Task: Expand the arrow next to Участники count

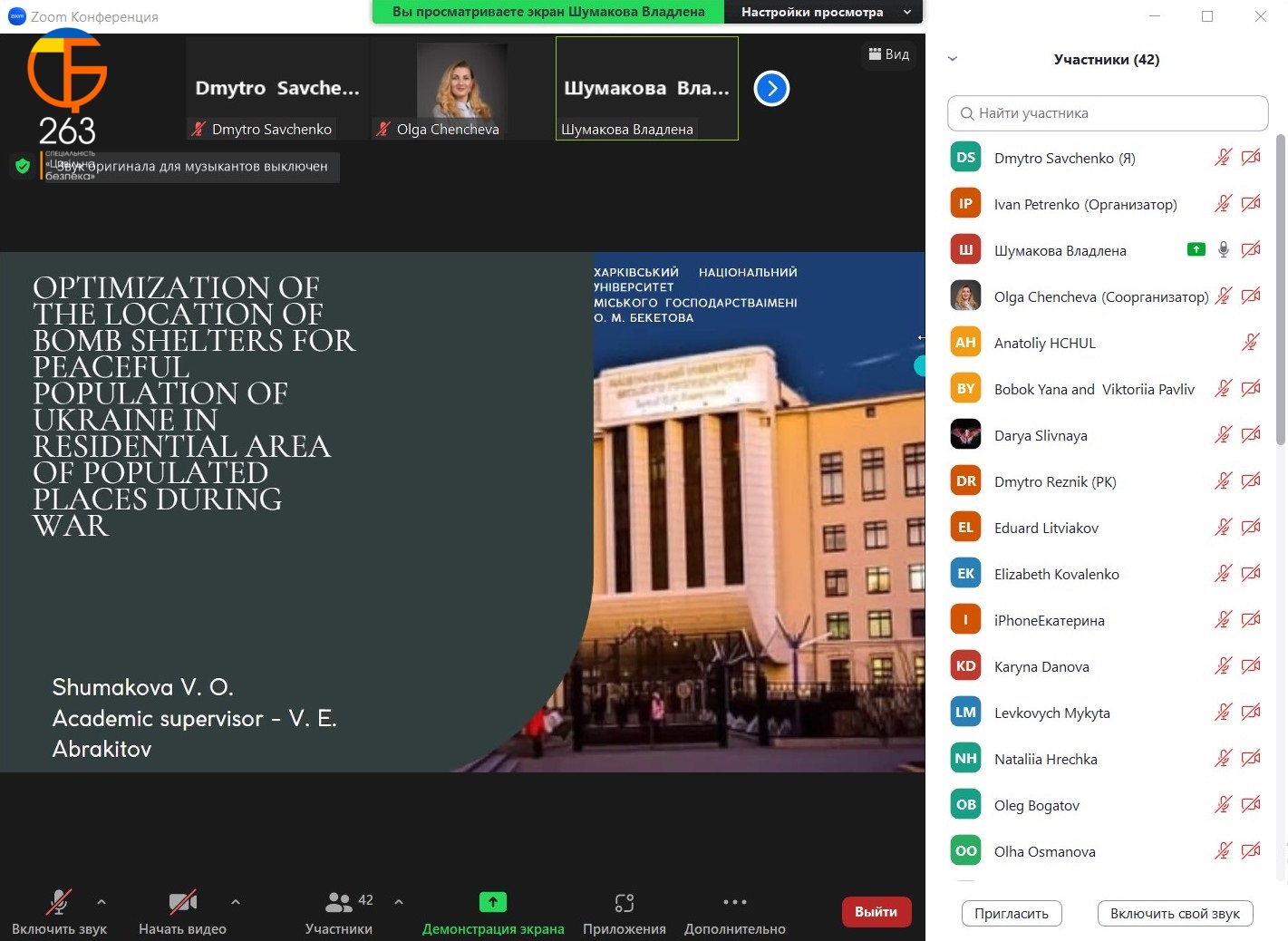Action: point(399,902)
